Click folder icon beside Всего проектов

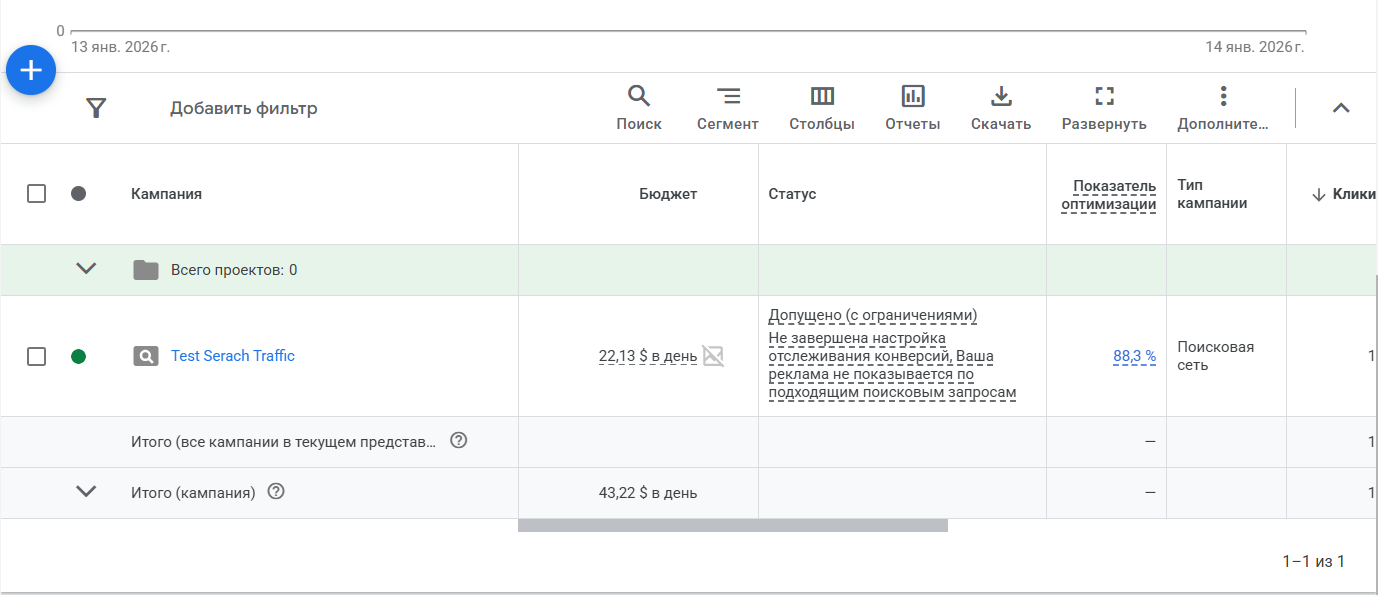[146, 270]
